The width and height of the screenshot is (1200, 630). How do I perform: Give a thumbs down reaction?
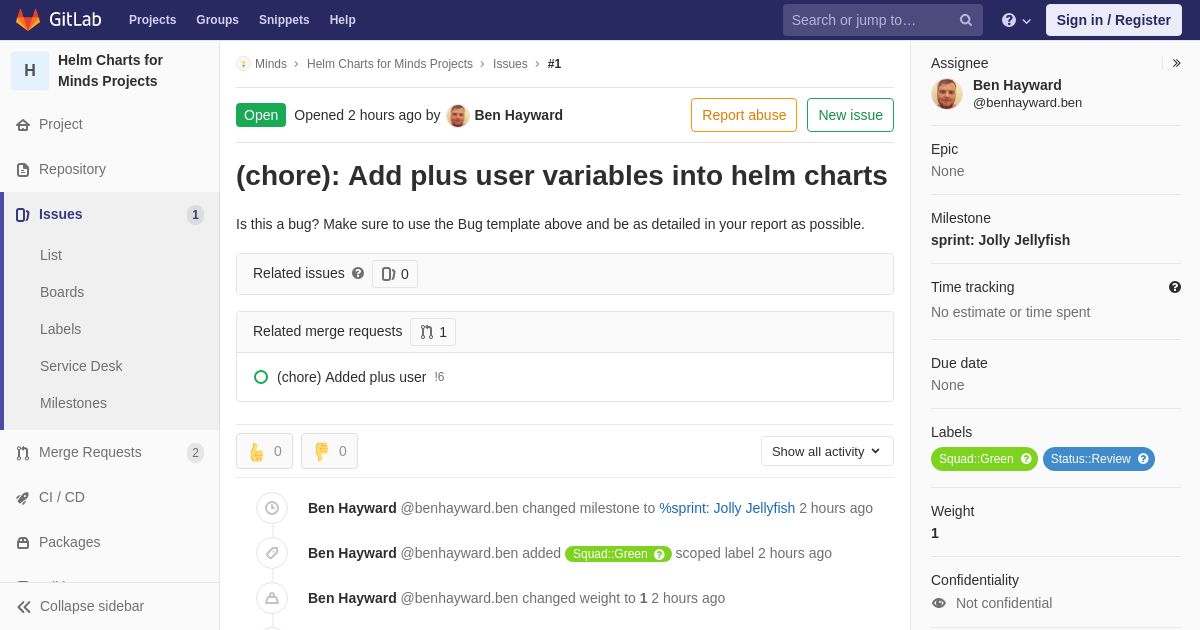click(x=329, y=451)
